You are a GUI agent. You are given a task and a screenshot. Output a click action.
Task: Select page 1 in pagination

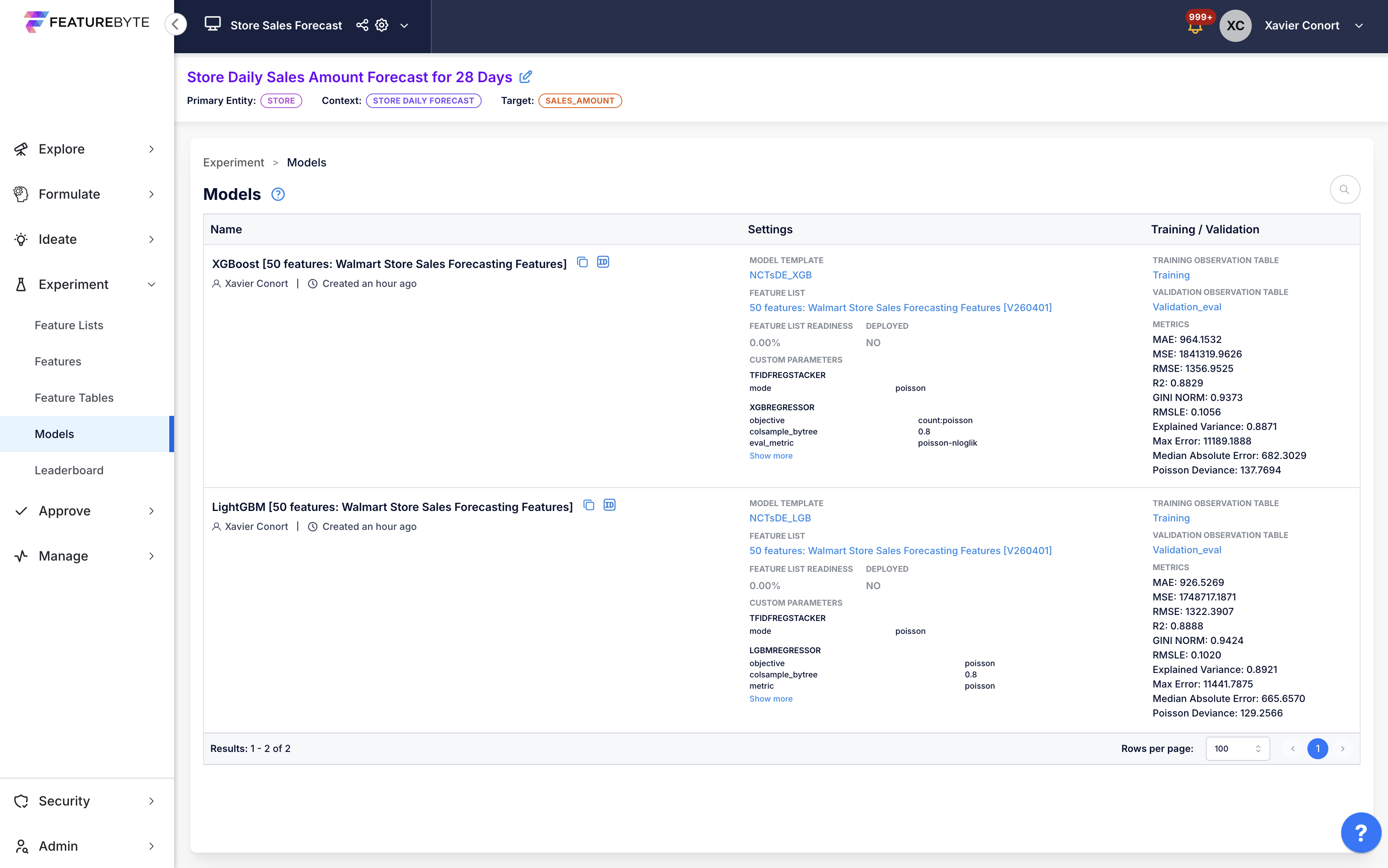tap(1317, 749)
